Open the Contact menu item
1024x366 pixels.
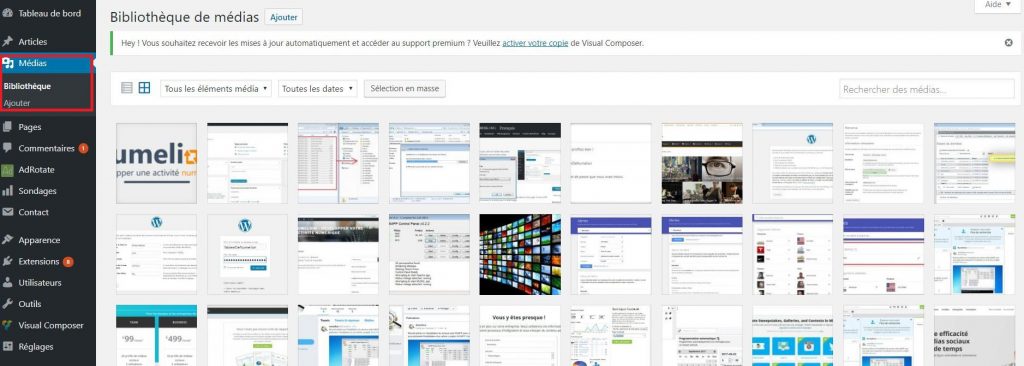click(x=33, y=212)
